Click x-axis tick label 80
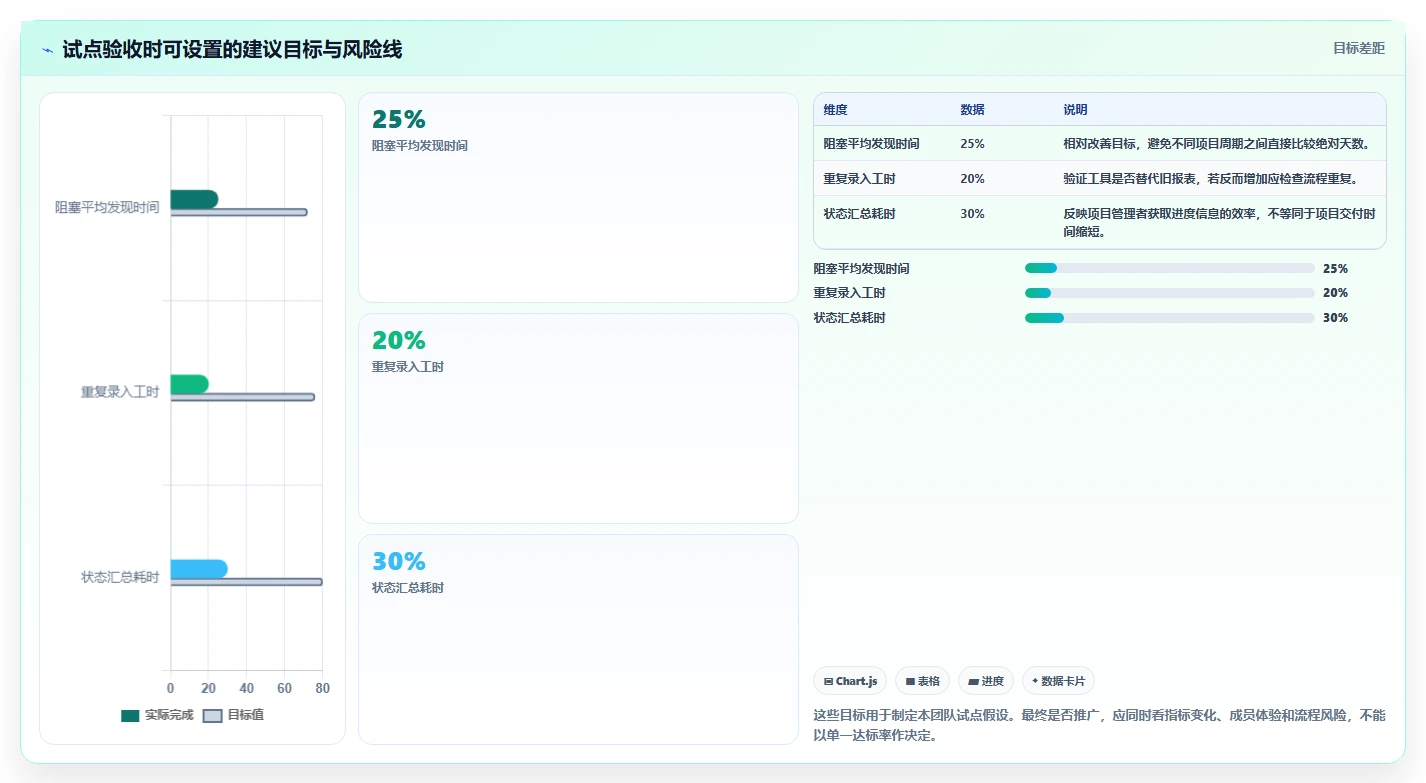The width and height of the screenshot is (1426, 783). coord(322,688)
